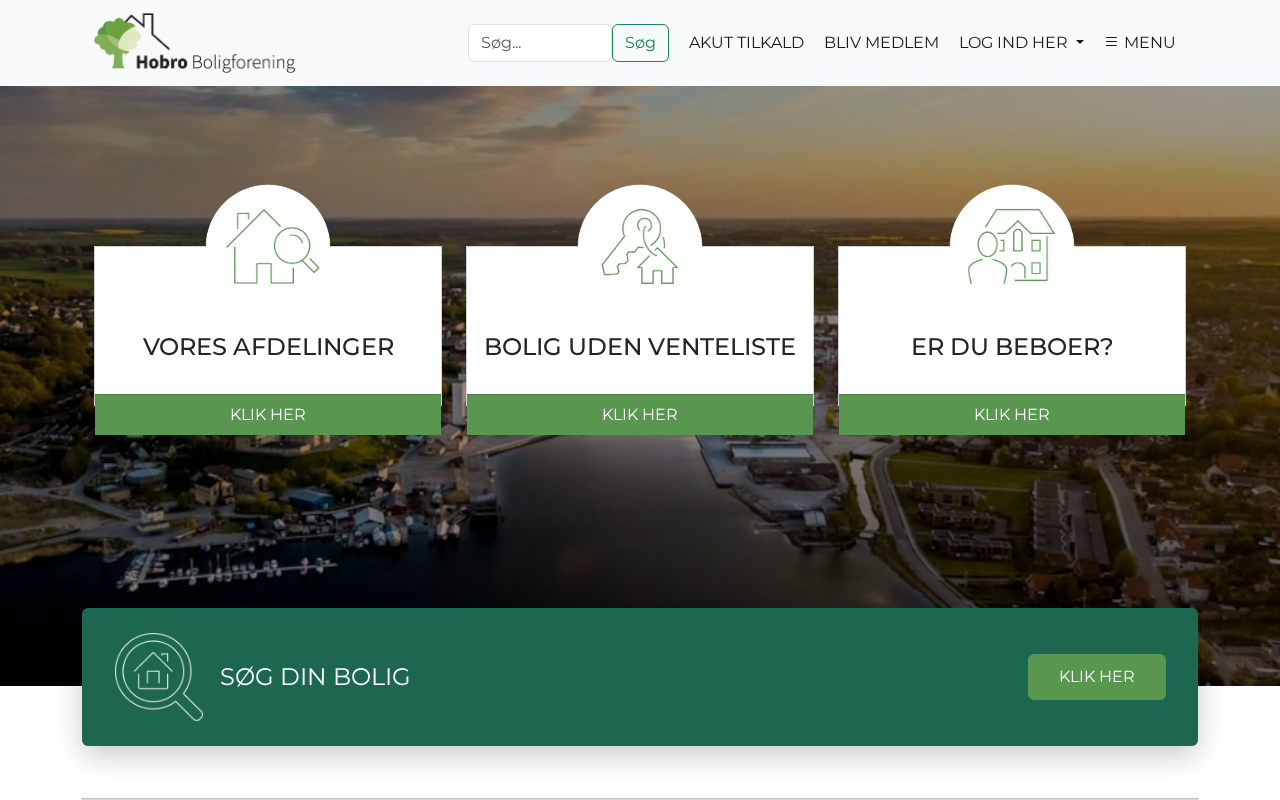The width and height of the screenshot is (1280, 800).
Task: Click the Søg din bolig magnifier icon
Action: (x=159, y=677)
